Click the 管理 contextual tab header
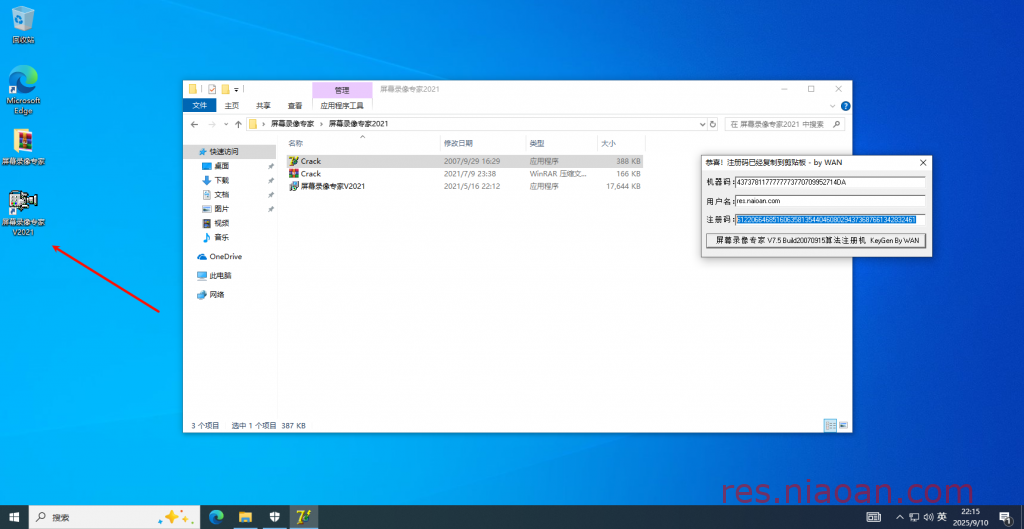 pyautogui.click(x=342, y=90)
